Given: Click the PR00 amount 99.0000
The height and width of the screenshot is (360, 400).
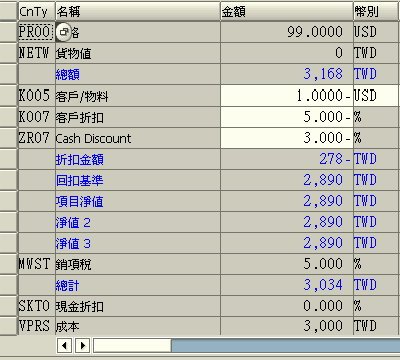Looking at the screenshot, I should pos(315,32).
